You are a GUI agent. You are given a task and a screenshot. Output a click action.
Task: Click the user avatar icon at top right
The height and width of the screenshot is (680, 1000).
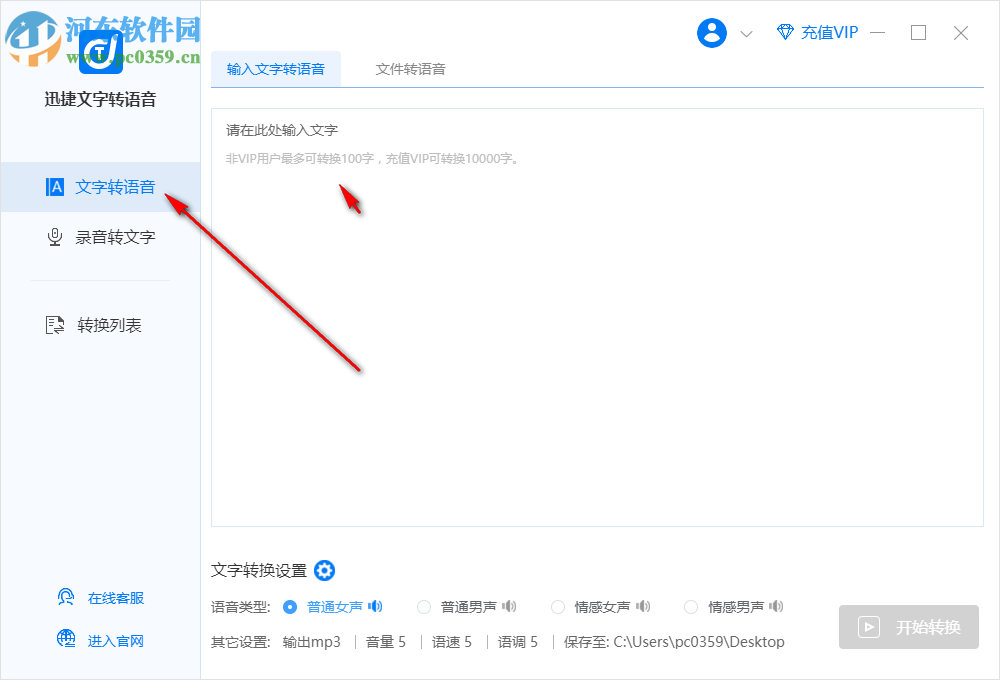711,32
